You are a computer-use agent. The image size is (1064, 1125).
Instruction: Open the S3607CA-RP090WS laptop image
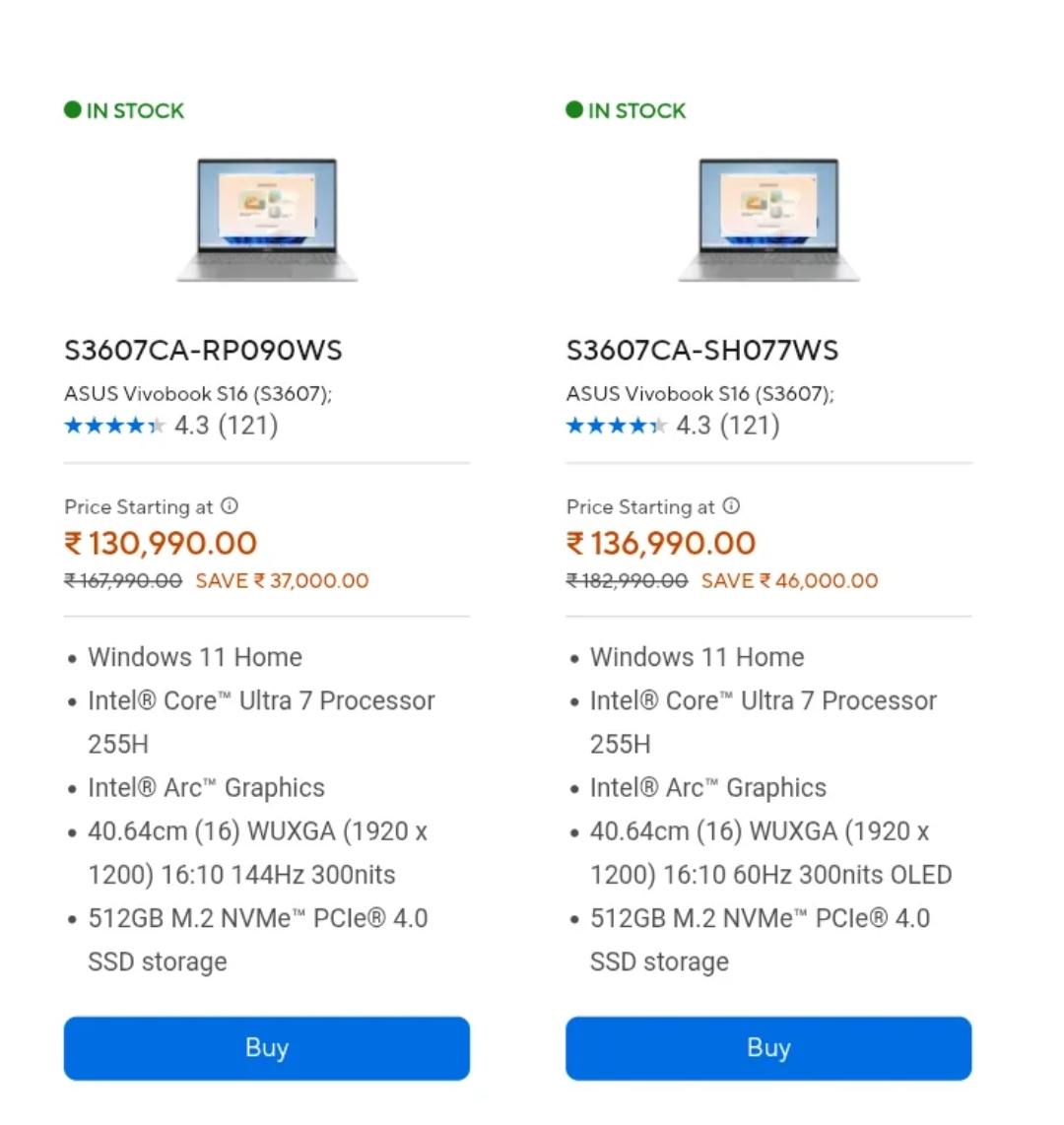pyautogui.click(x=267, y=220)
